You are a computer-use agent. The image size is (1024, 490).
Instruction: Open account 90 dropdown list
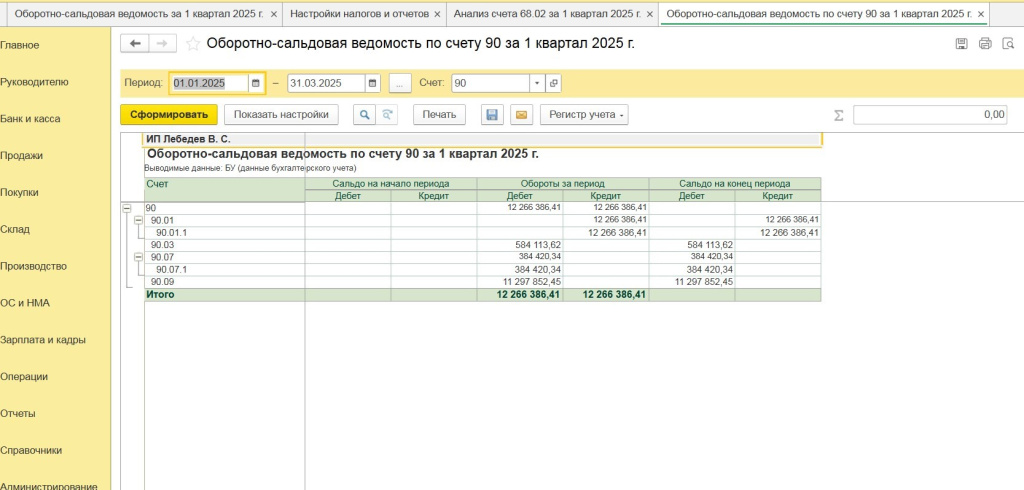[537, 83]
